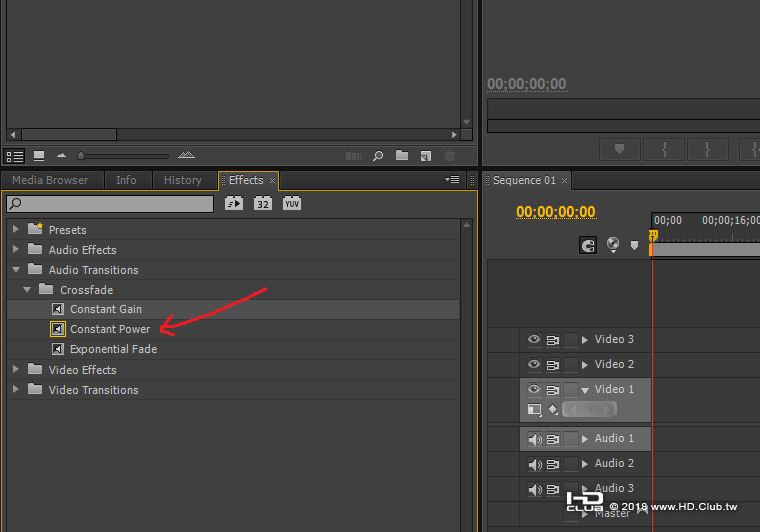Select Constant Power transition

pyautogui.click(x=110, y=329)
